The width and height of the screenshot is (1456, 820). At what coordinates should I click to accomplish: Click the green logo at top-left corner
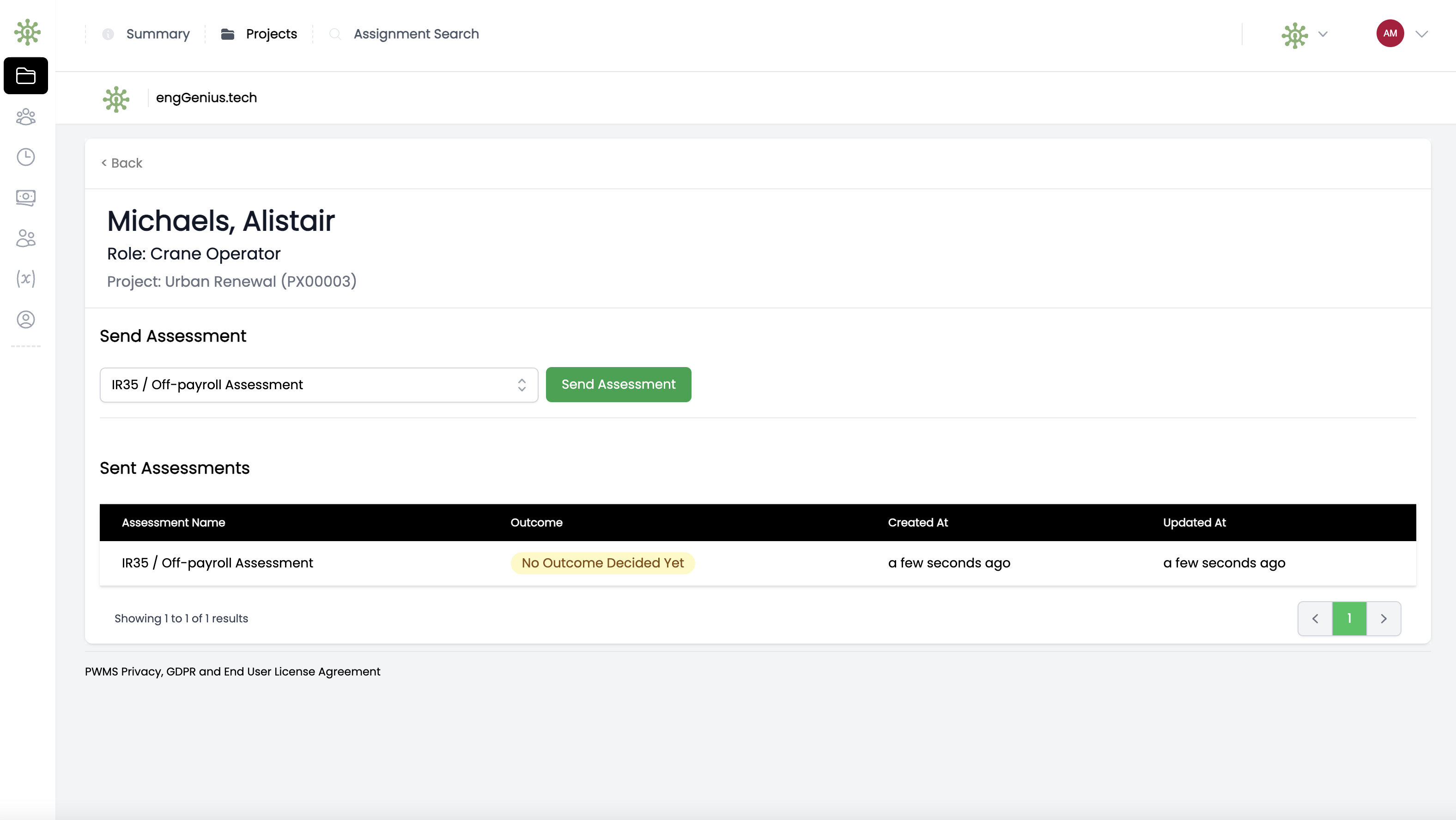[x=27, y=32]
